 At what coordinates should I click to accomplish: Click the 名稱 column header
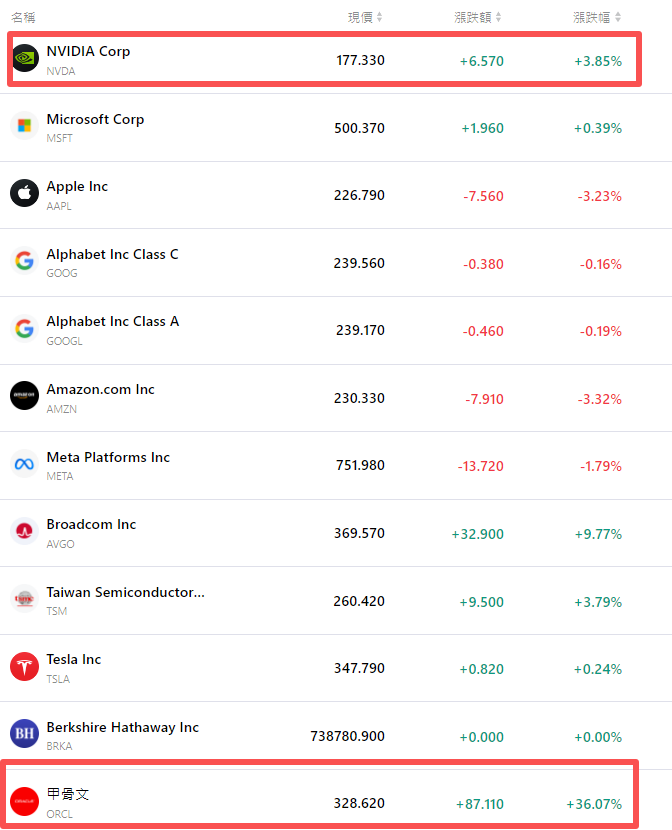[23, 17]
